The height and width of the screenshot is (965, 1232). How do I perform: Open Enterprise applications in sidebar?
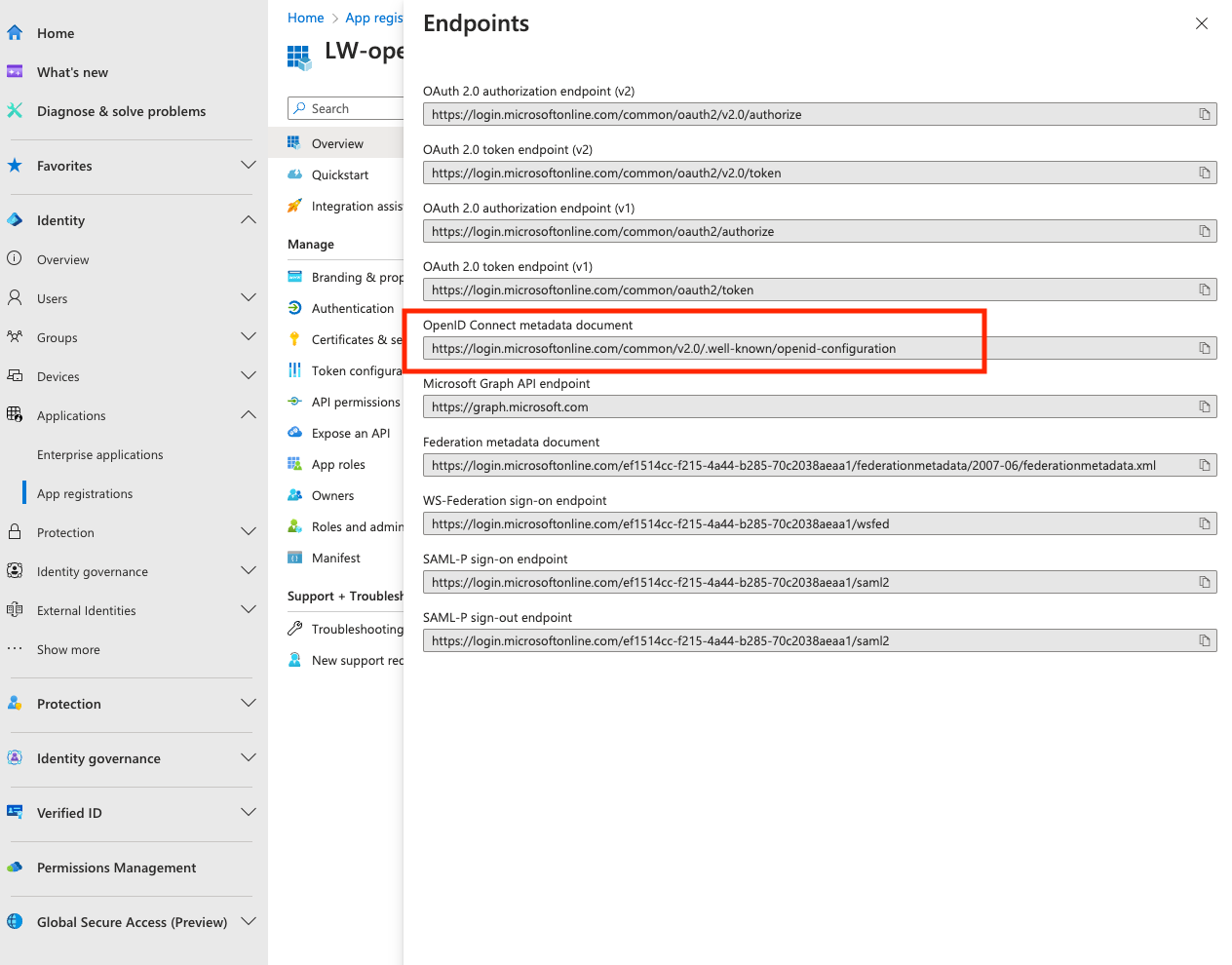point(100,454)
